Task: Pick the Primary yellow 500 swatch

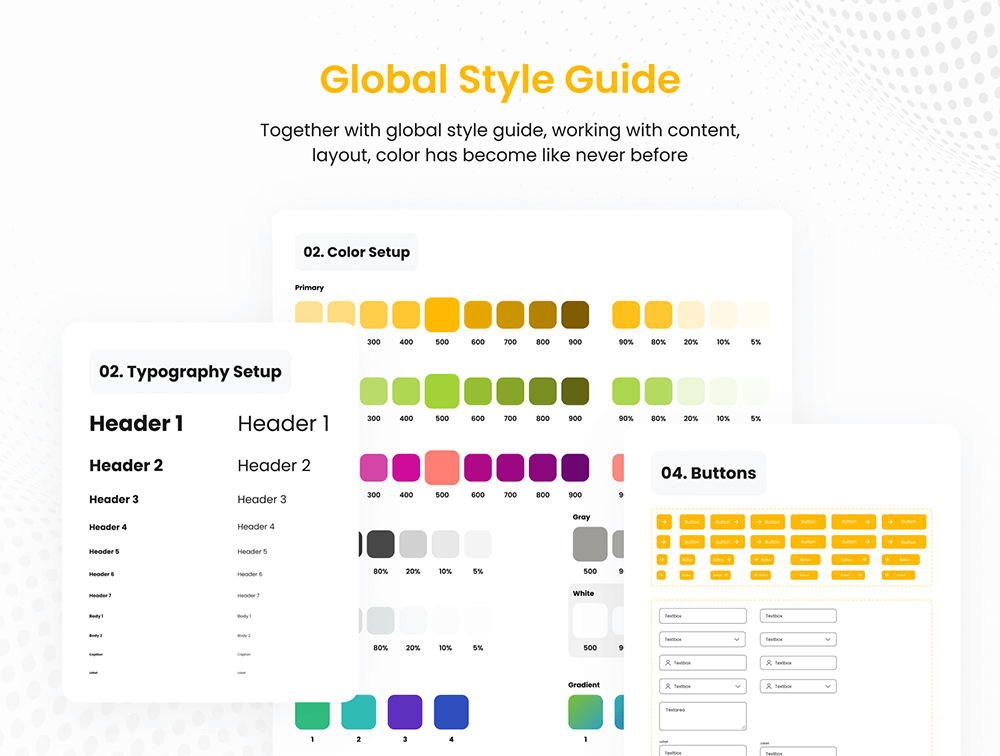Action: pos(441,315)
